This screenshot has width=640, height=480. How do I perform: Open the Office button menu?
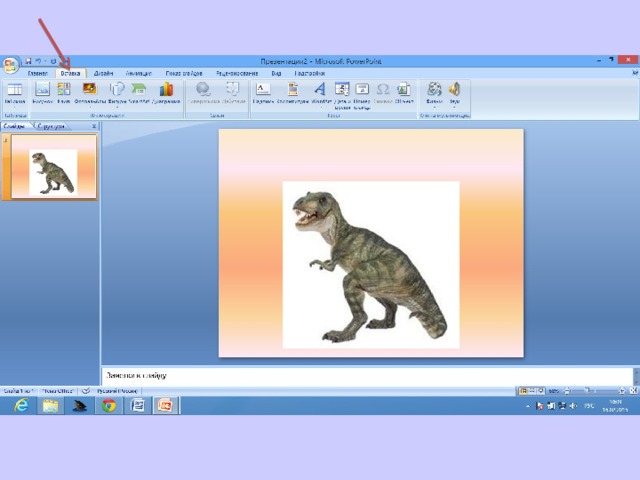pyautogui.click(x=10, y=65)
